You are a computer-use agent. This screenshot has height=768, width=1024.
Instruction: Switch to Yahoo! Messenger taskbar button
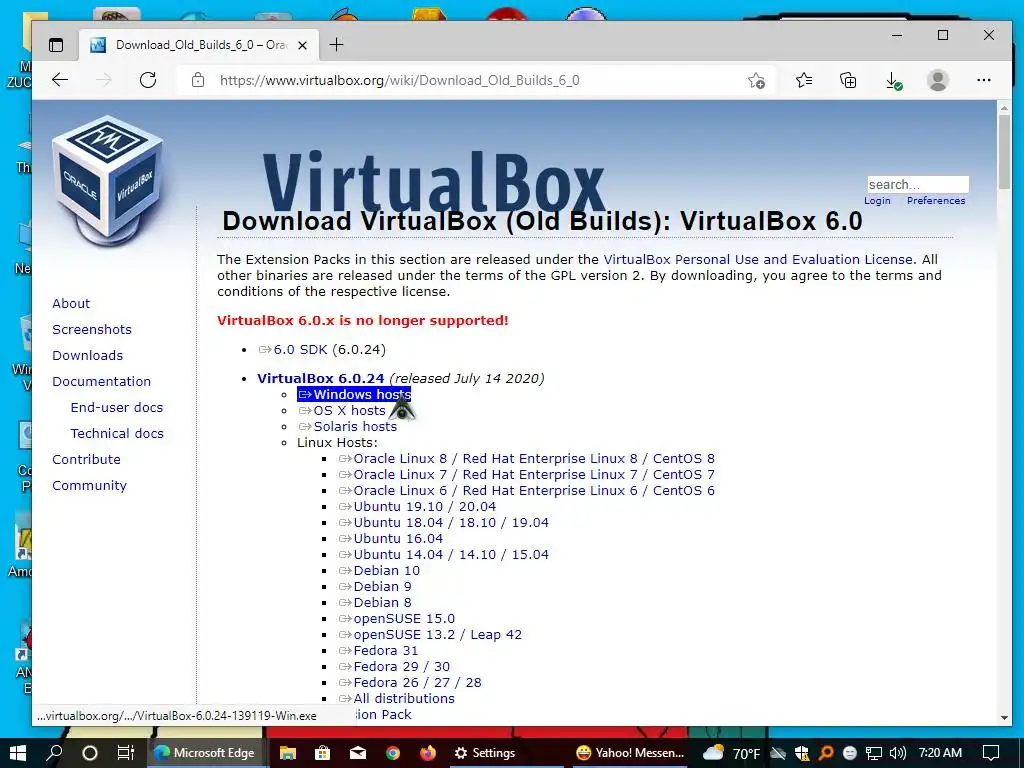point(630,753)
